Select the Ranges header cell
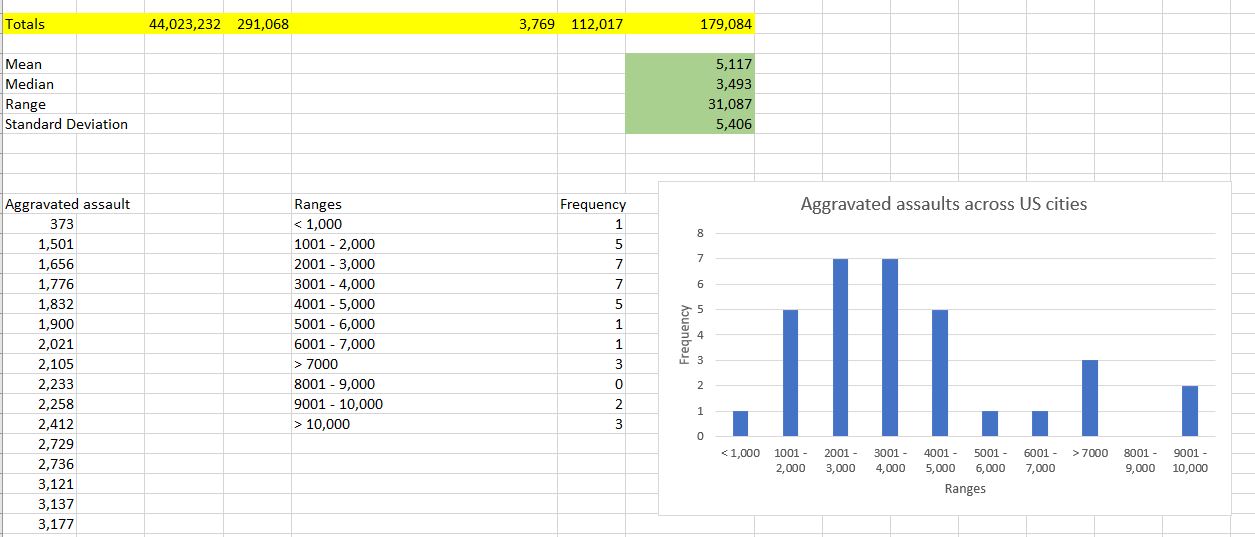The image size is (1255, 537). point(318,204)
